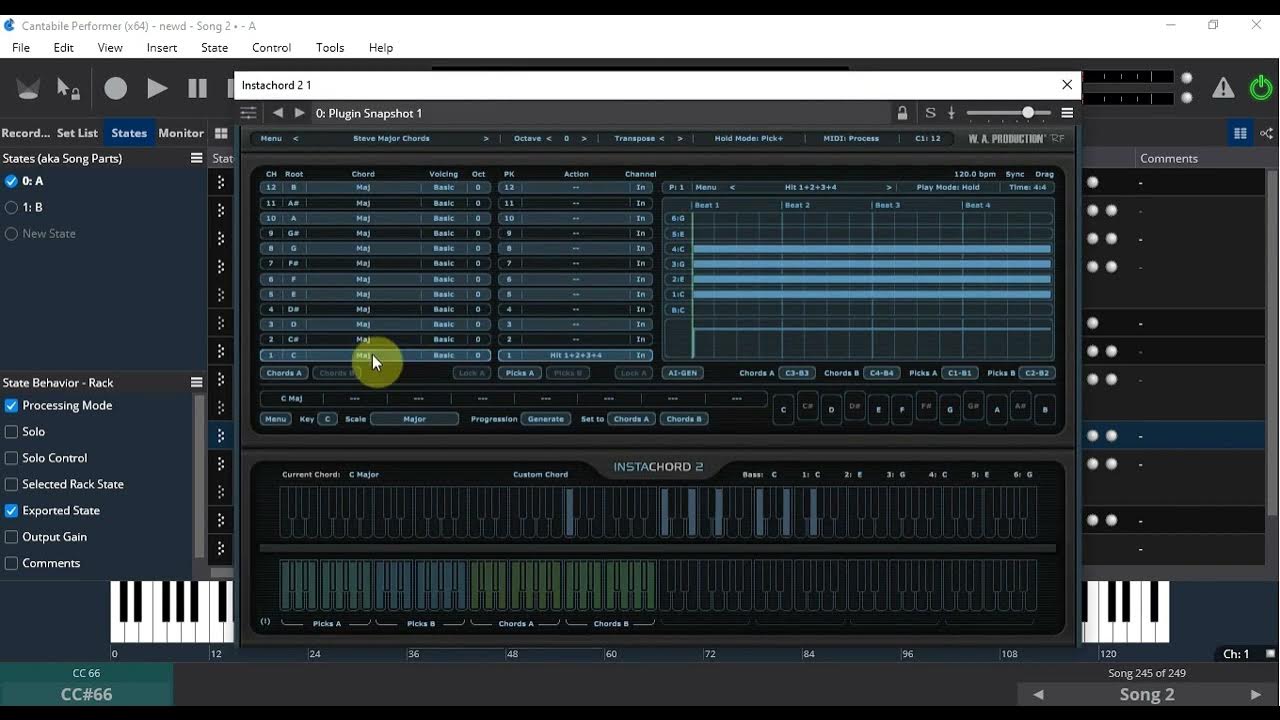This screenshot has width=1280, height=720.
Task: Open the Picks B range C2-B2 selector
Action: [x=1037, y=373]
